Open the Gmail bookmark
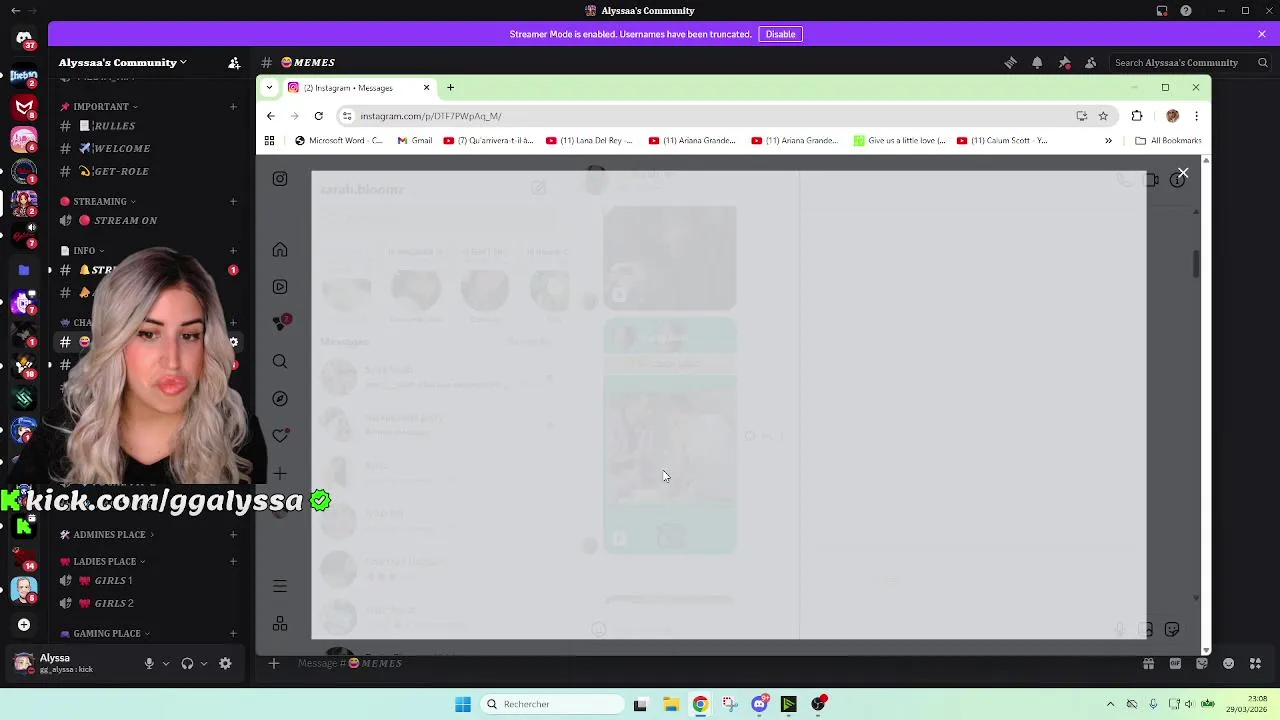 tap(415, 141)
